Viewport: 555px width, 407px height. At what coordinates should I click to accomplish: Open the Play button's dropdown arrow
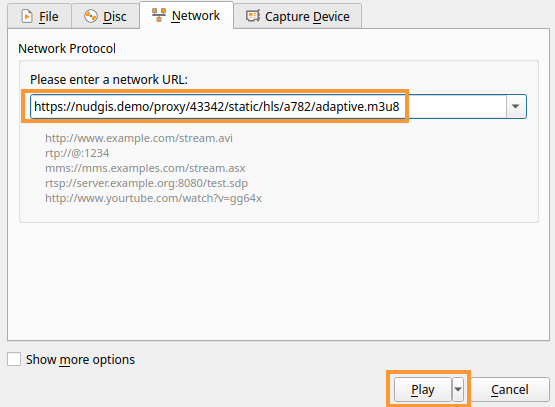(458, 389)
